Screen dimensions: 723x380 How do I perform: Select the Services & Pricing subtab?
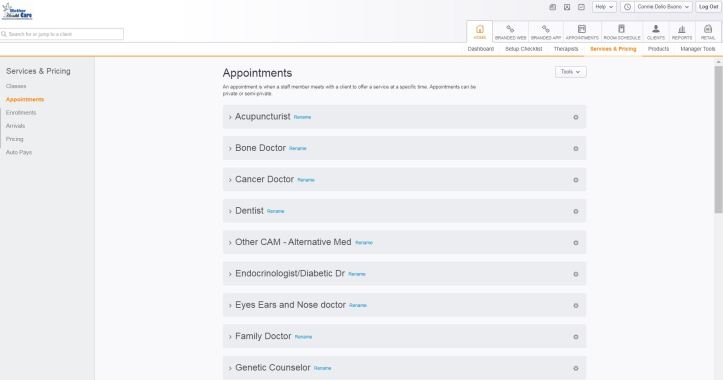tap(613, 49)
